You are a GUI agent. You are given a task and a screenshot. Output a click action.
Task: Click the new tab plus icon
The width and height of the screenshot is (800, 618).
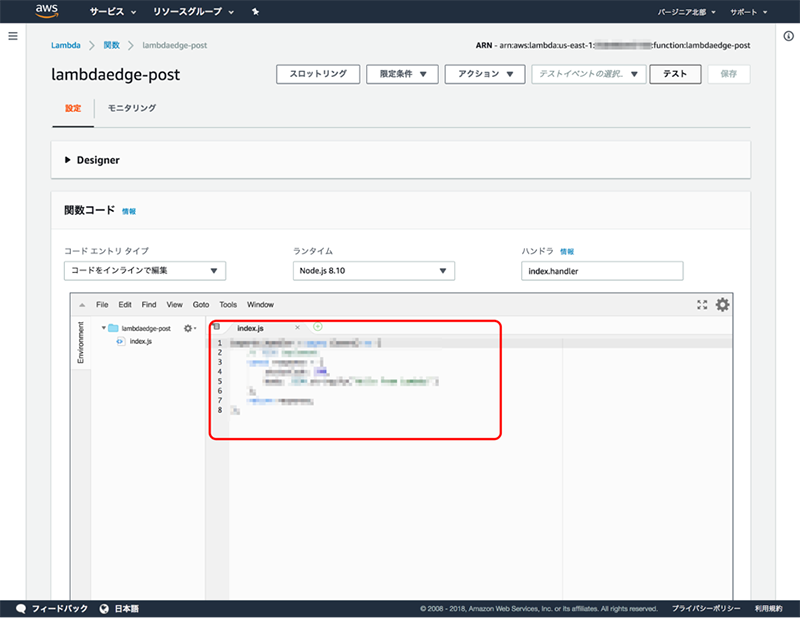coord(318,327)
